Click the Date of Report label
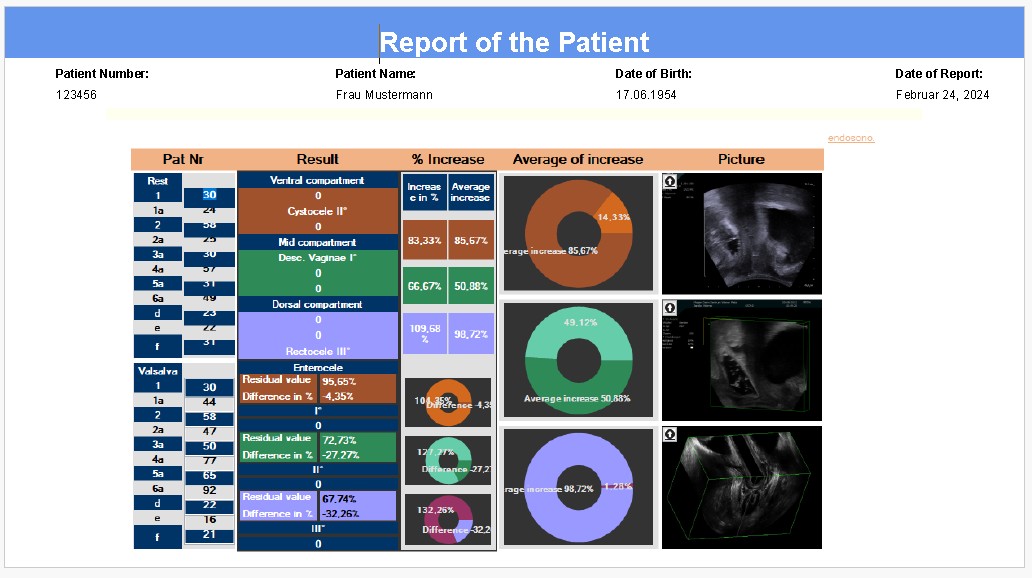The image size is (1032, 578). pos(939,74)
